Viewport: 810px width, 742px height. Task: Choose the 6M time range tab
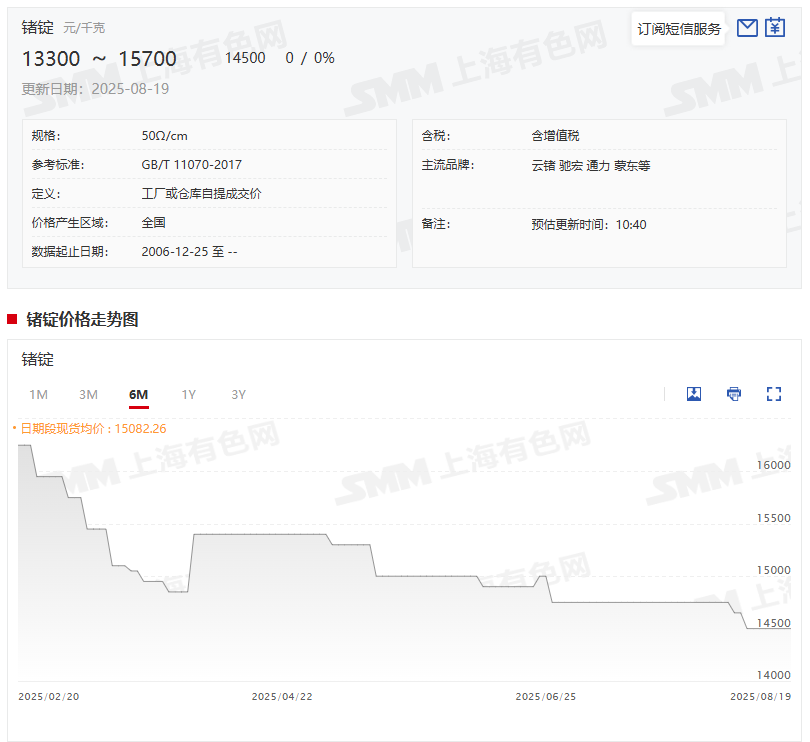pos(138,394)
